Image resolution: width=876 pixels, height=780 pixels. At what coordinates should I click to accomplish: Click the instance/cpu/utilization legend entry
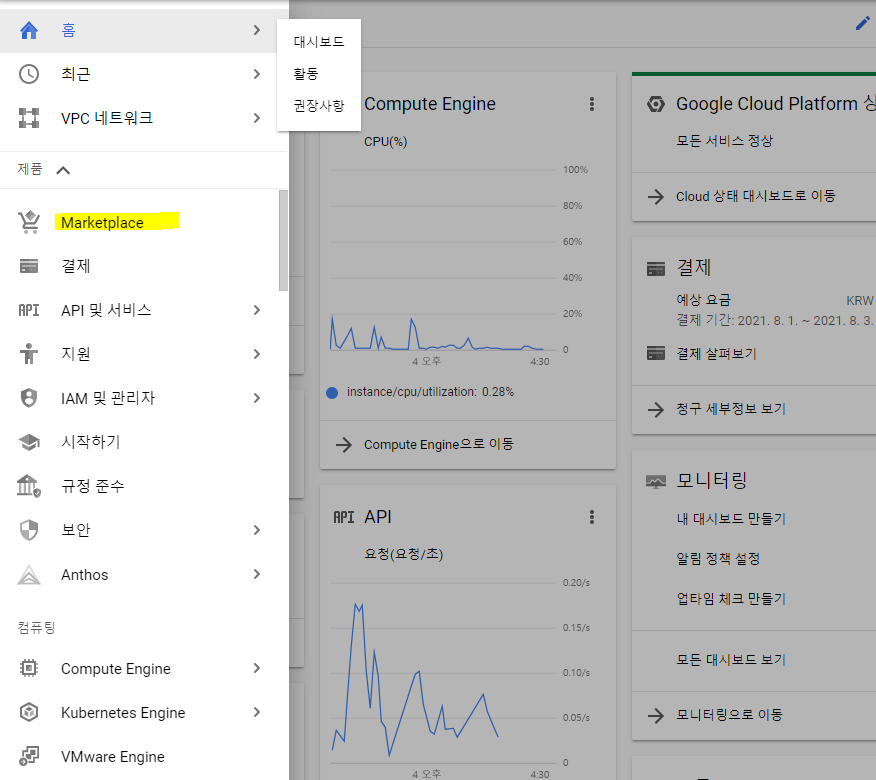(x=420, y=392)
